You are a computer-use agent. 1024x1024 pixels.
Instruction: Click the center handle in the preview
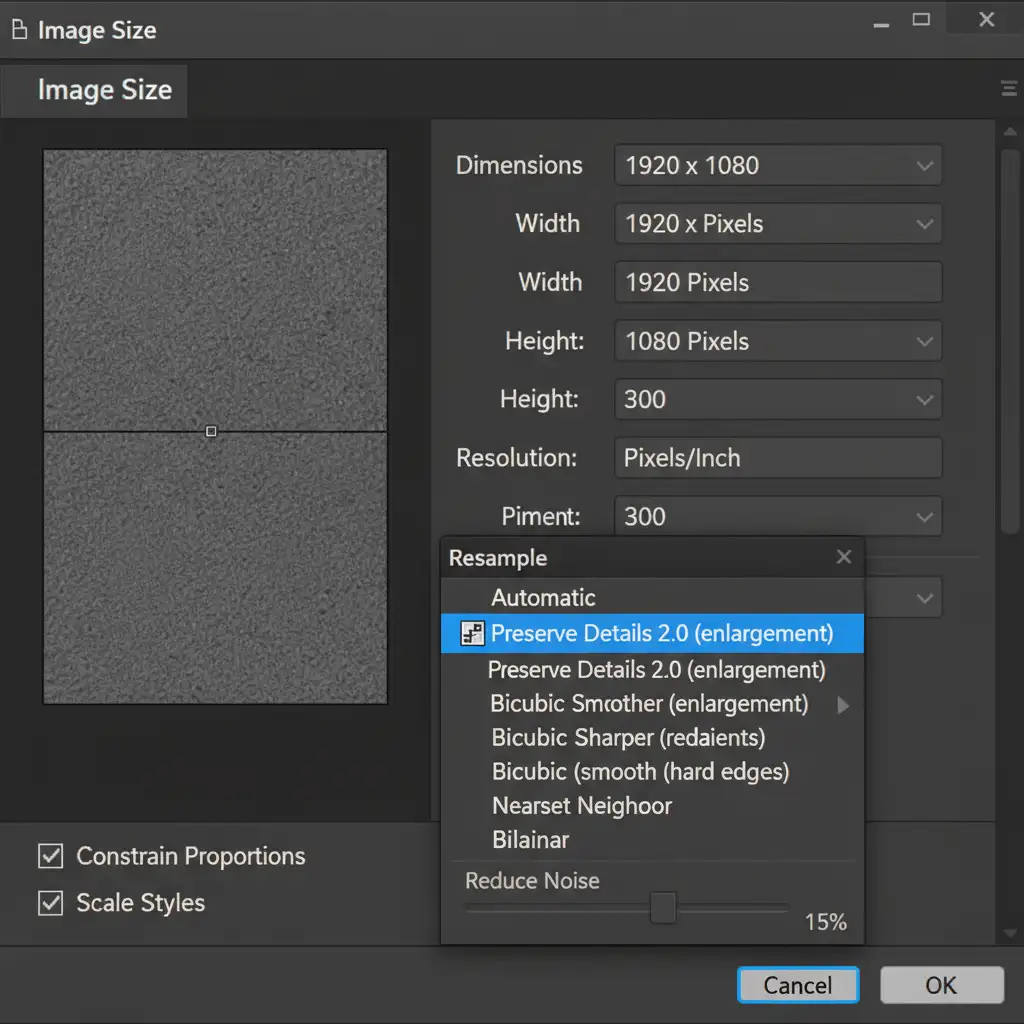point(211,431)
